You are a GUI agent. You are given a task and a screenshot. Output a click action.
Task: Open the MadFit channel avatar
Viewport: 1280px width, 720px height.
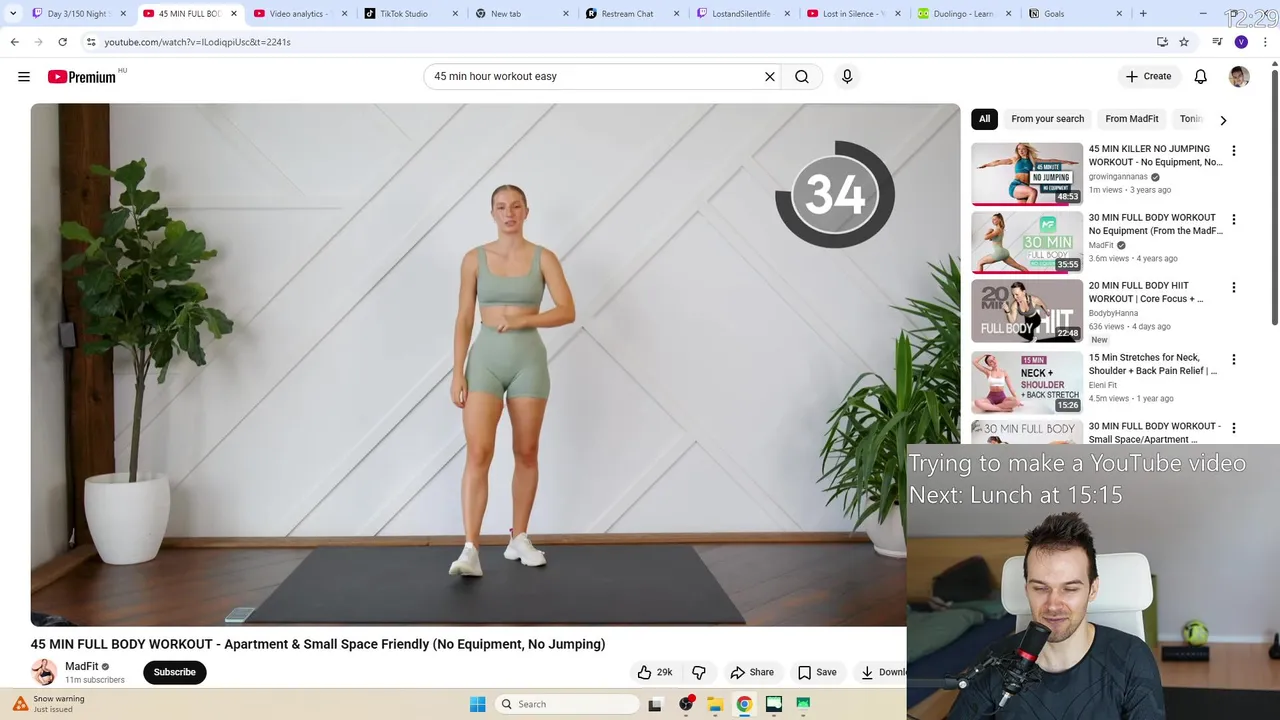point(44,672)
